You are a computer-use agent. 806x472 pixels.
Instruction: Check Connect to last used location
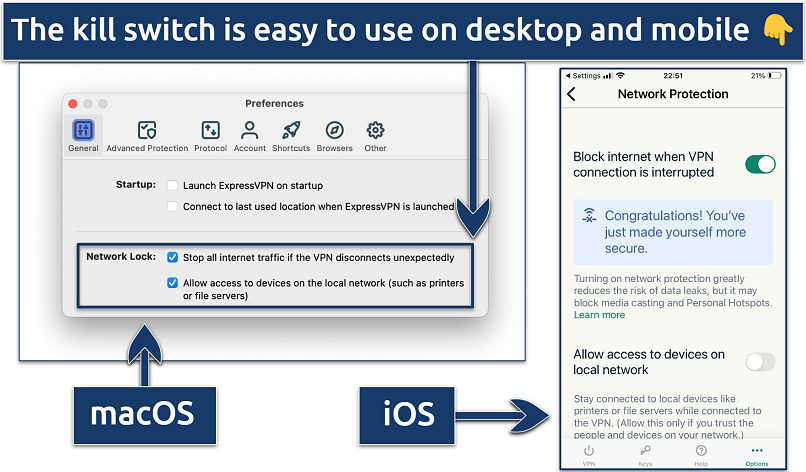[173, 207]
